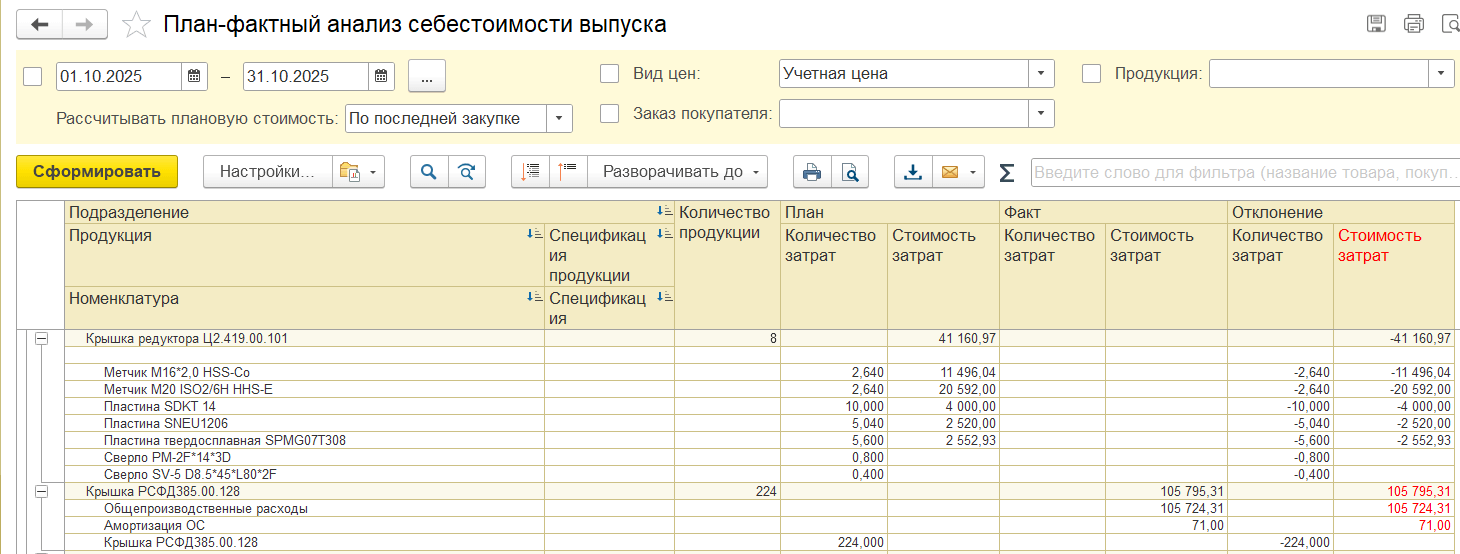Check the 'Заказ покупателя' checkbox

[609, 114]
